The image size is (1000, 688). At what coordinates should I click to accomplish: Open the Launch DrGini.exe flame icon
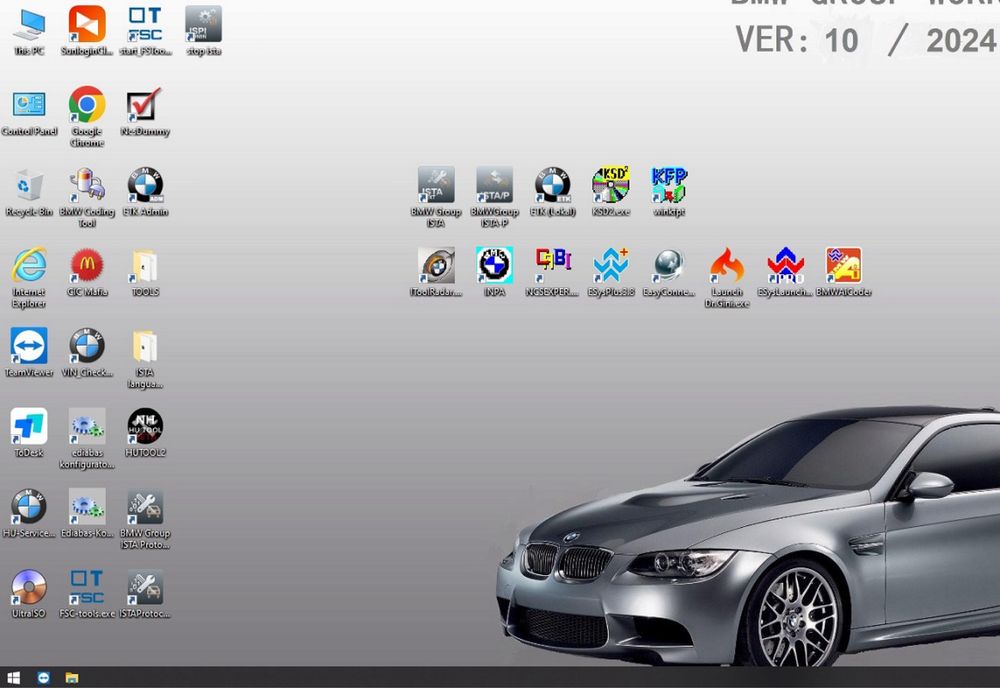coord(726,277)
